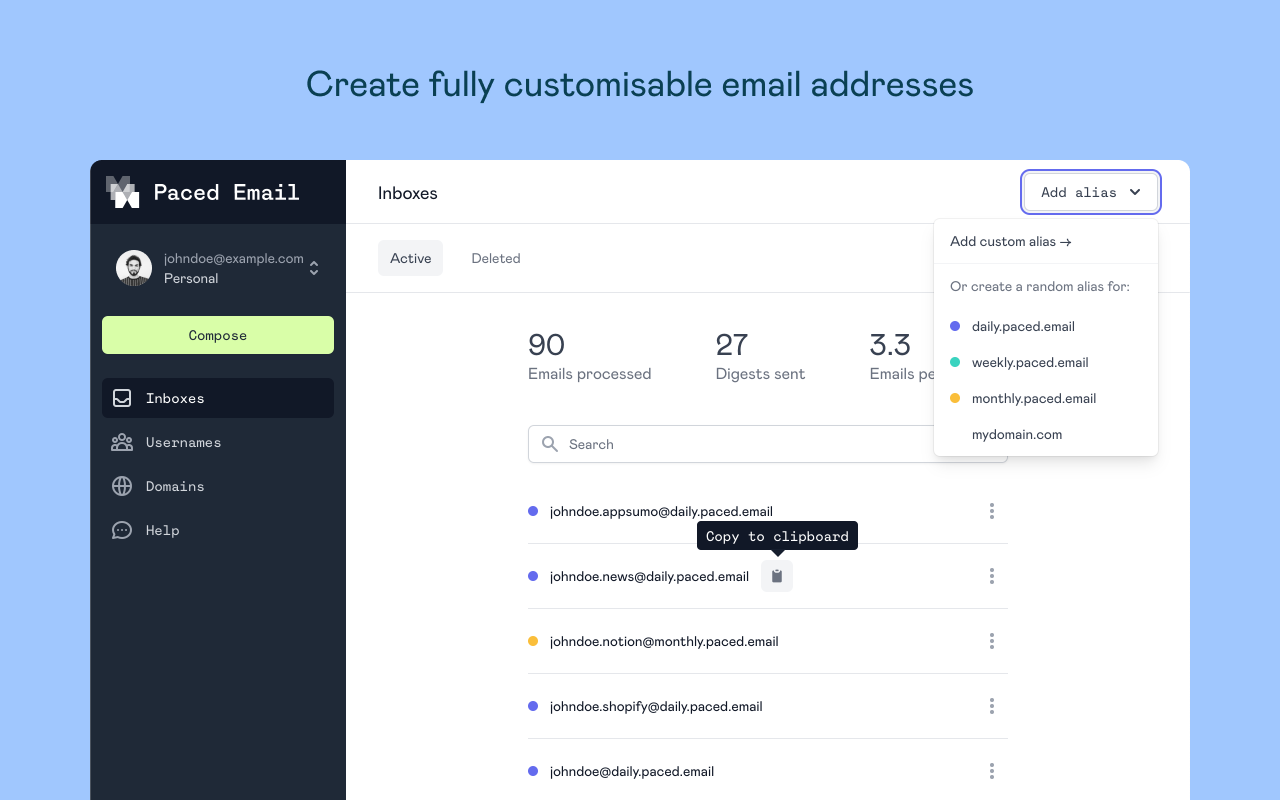Click the search magnifier icon

549,444
